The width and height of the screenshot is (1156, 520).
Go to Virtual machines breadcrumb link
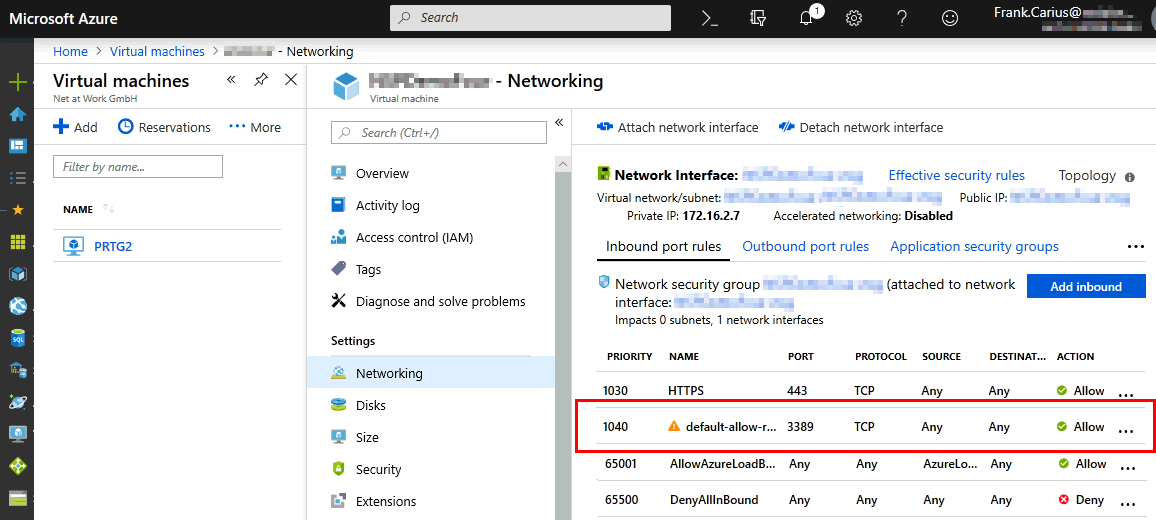(157, 52)
